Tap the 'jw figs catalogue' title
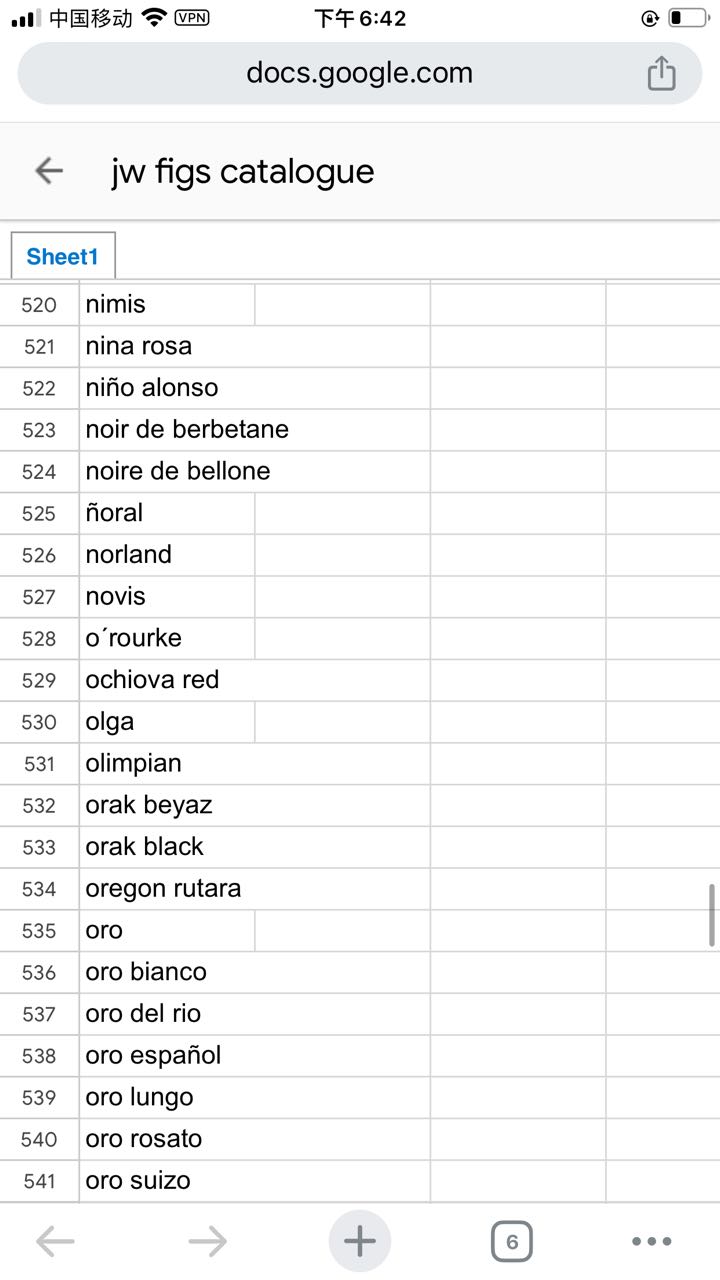 pyautogui.click(x=243, y=171)
